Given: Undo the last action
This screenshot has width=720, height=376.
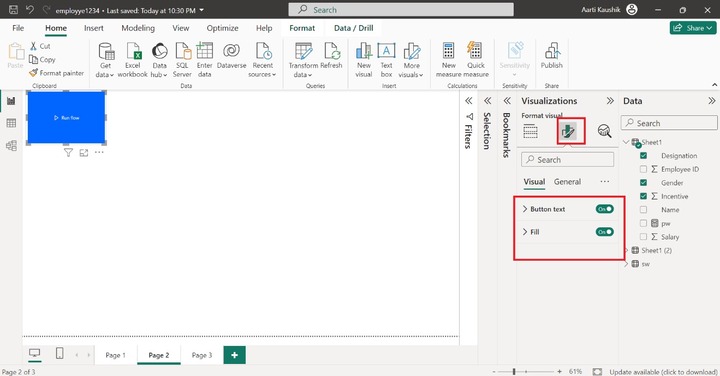Looking at the screenshot, I should tap(30, 10).
